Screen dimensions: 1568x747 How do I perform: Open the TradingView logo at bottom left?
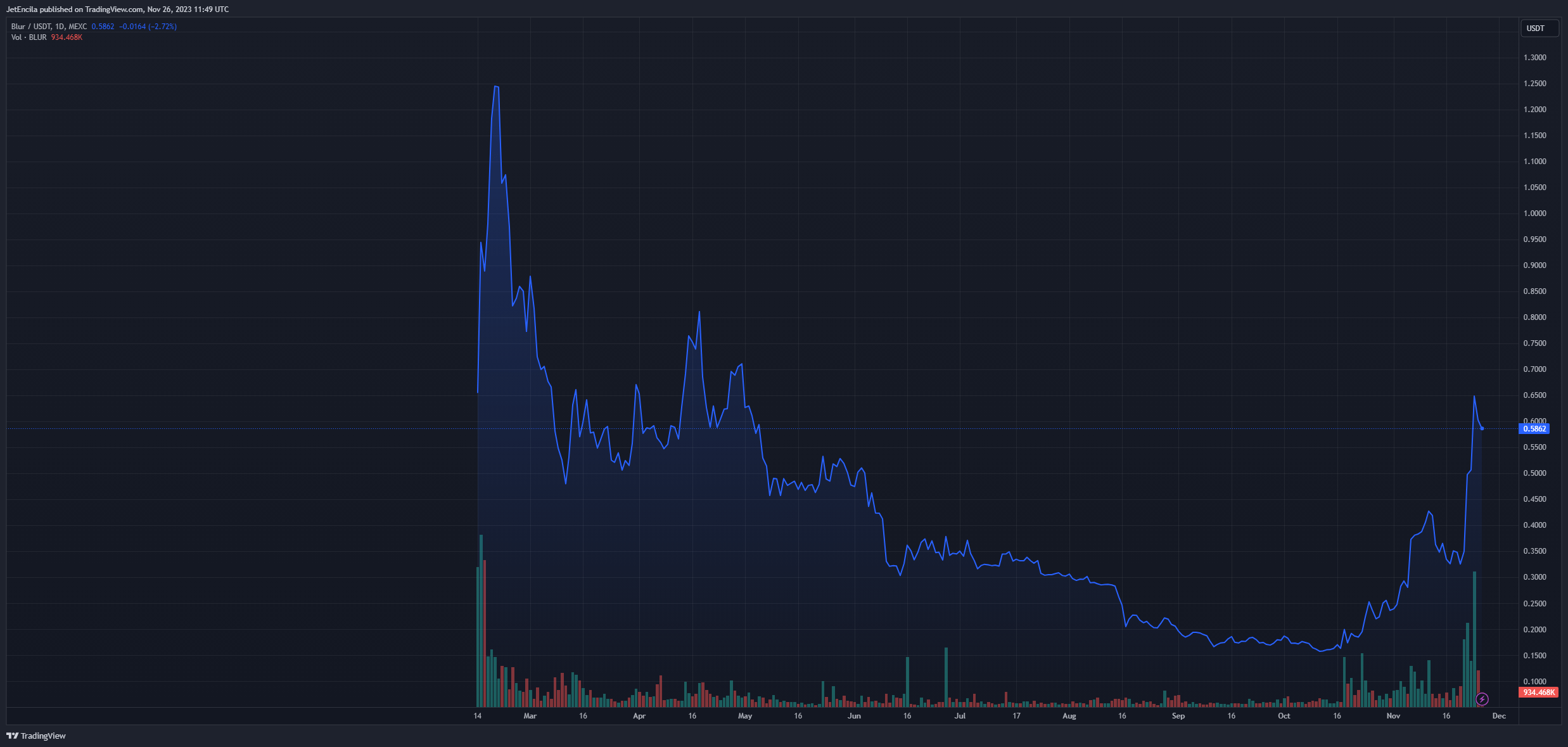(x=36, y=736)
